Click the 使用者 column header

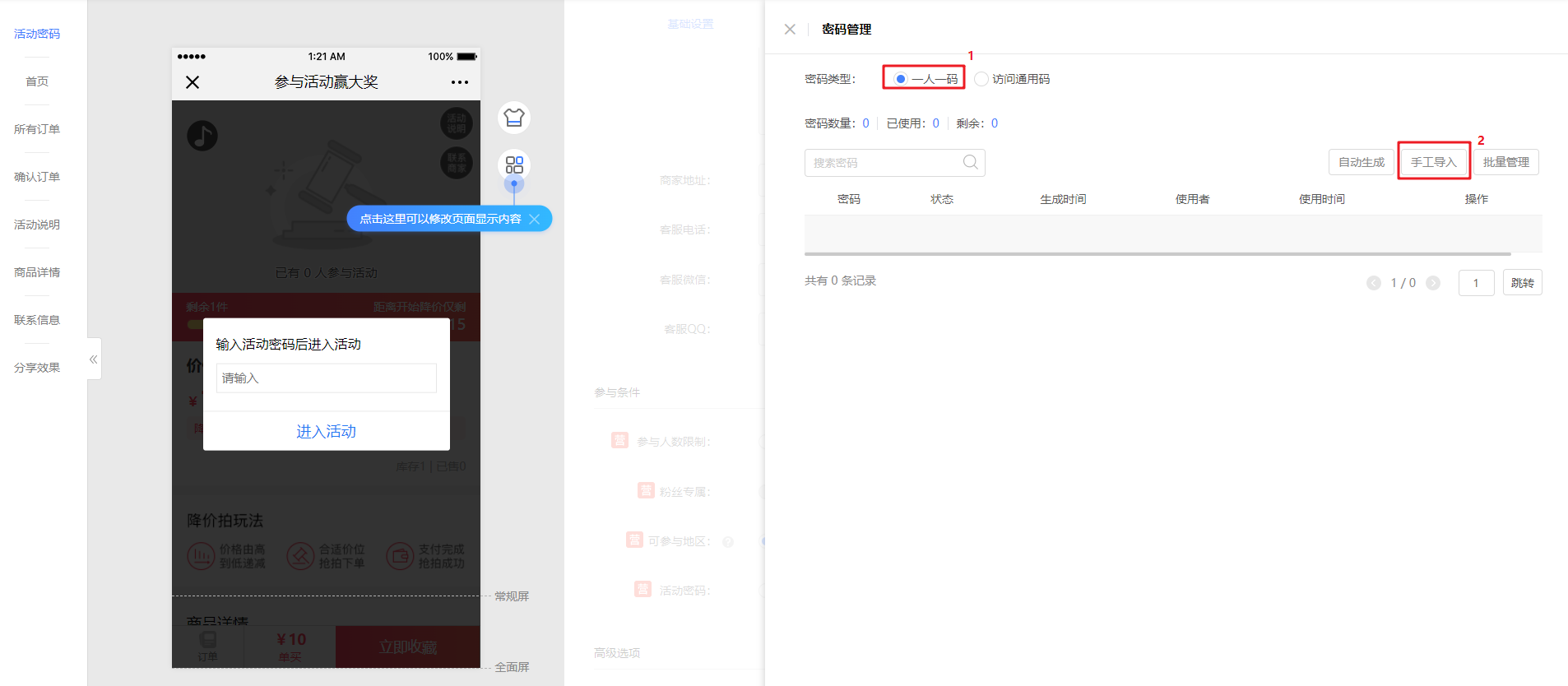[1192, 199]
